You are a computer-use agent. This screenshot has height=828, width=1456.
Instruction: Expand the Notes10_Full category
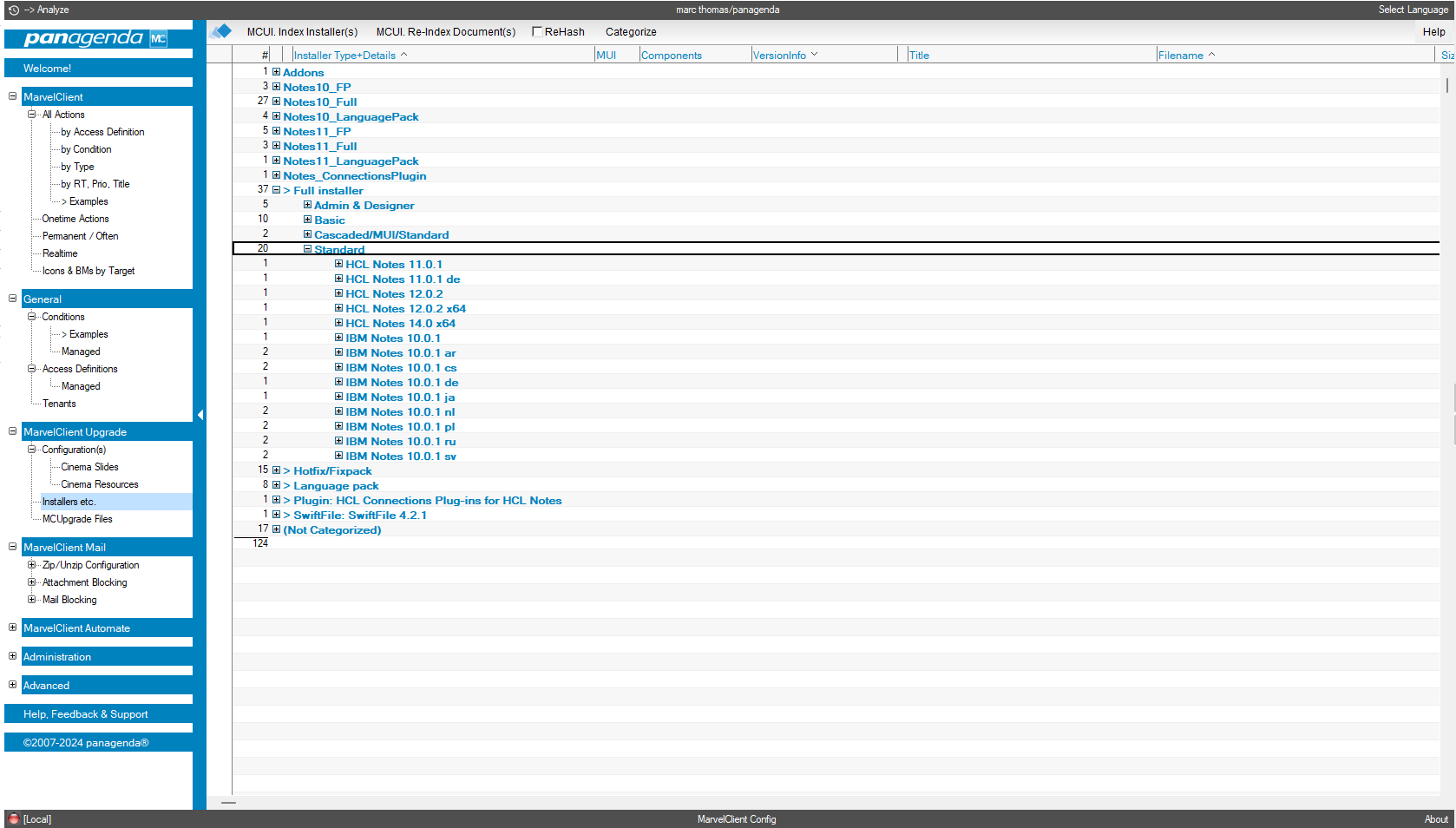tap(276, 102)
